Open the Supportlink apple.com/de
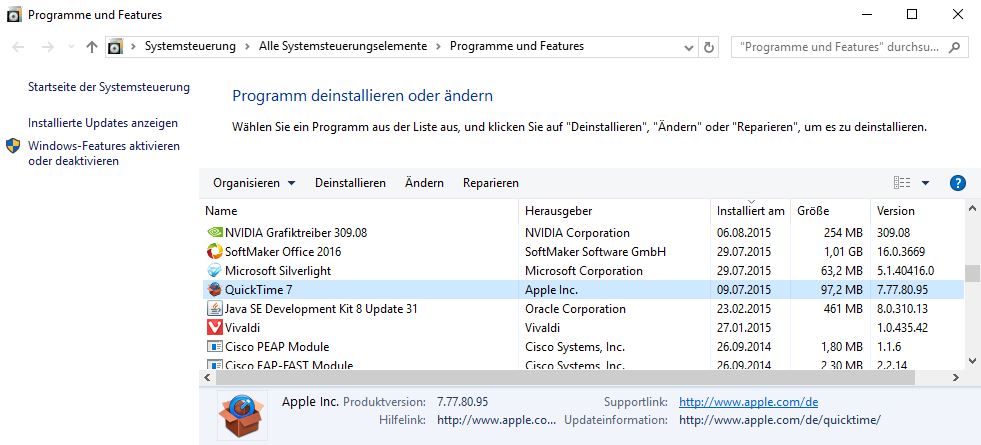Screen dimensions: 981x445 pyautogui.click(x=748, y=402)
